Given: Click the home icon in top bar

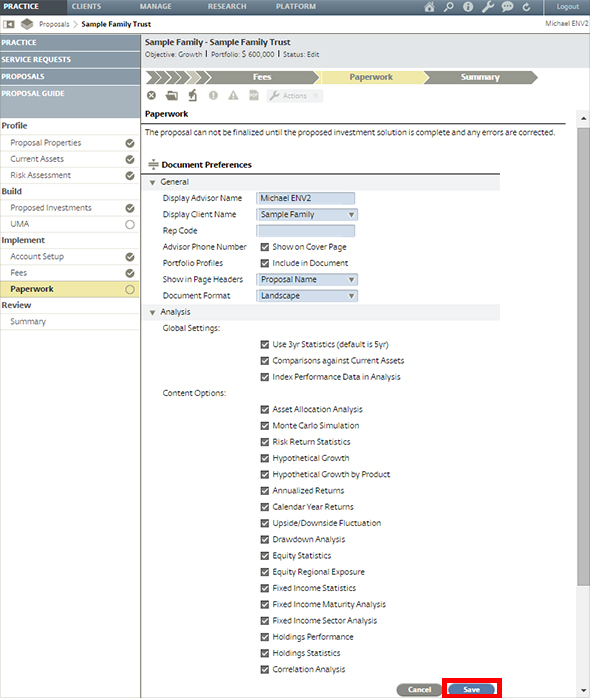Looking at the screenshot, I should pyautogui.click(x=429, y=7).
